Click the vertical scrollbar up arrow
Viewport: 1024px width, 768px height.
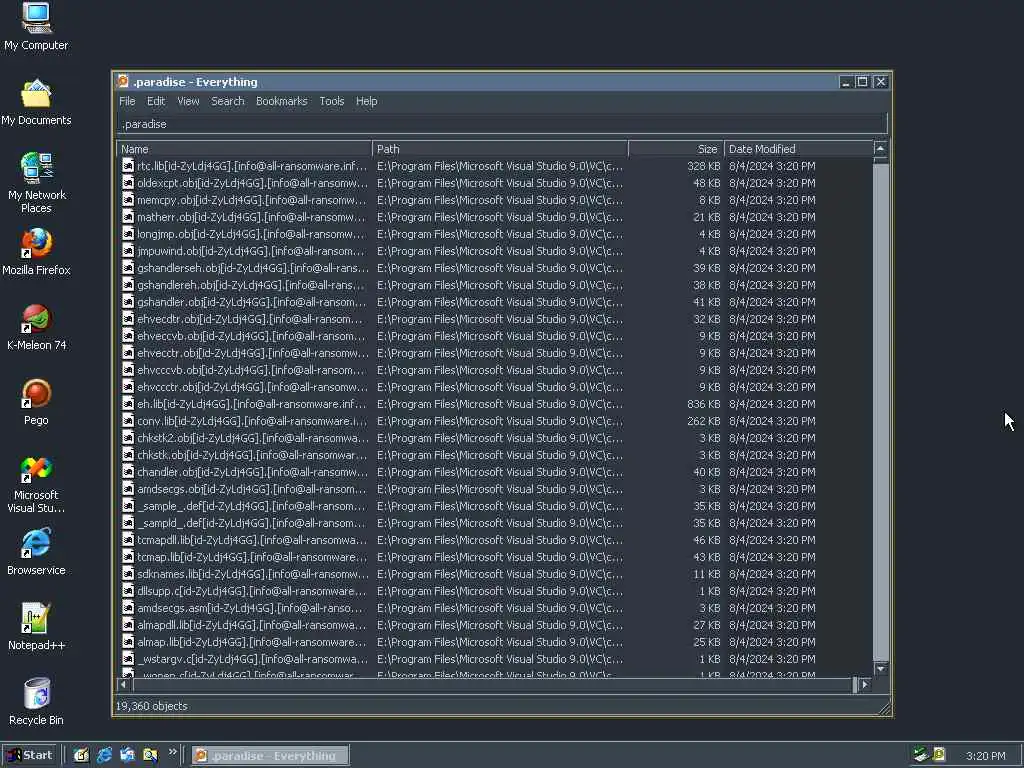click(x=880, y=149)
